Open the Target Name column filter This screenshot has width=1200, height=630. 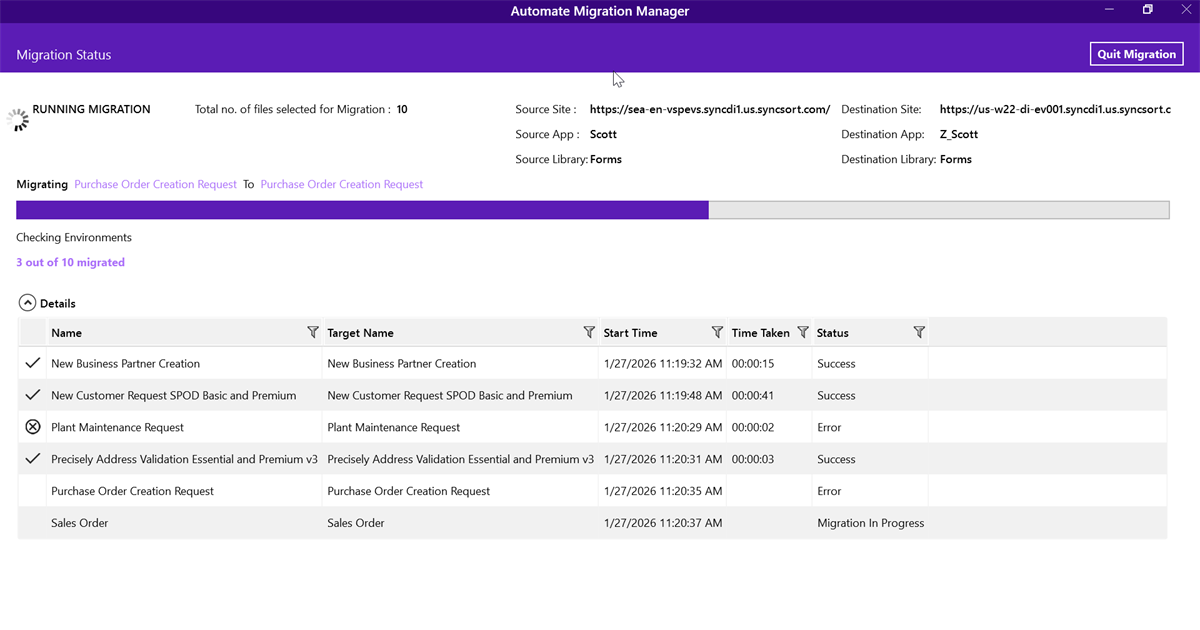(x=589, y=332)
